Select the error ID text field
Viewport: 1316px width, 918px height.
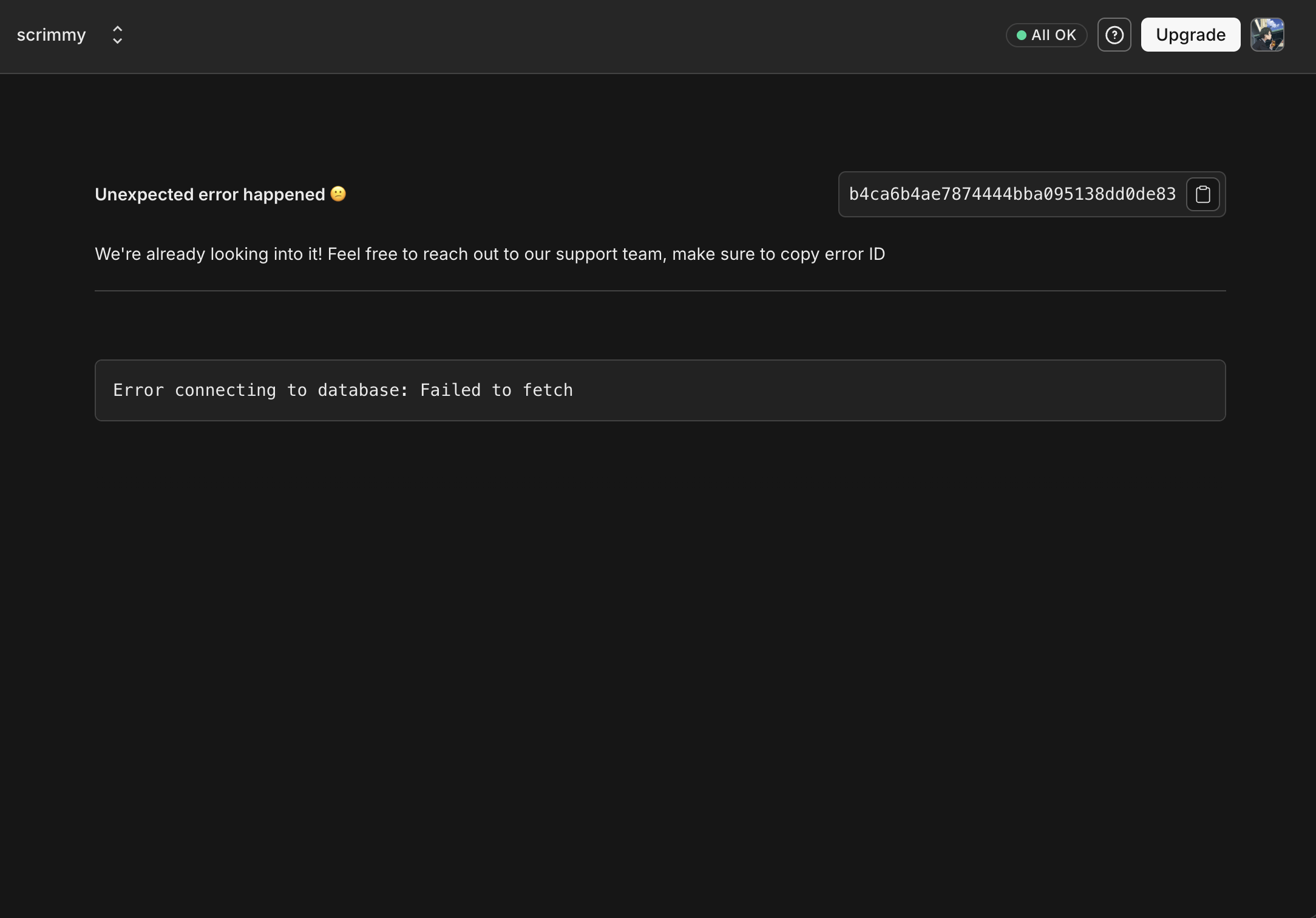(1012, 194)
